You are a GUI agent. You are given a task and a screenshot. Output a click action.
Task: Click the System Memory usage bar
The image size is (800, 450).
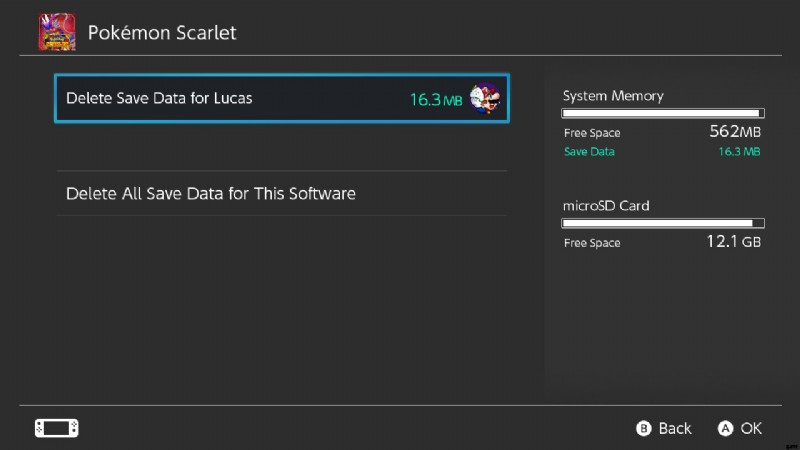pos(663,113)
